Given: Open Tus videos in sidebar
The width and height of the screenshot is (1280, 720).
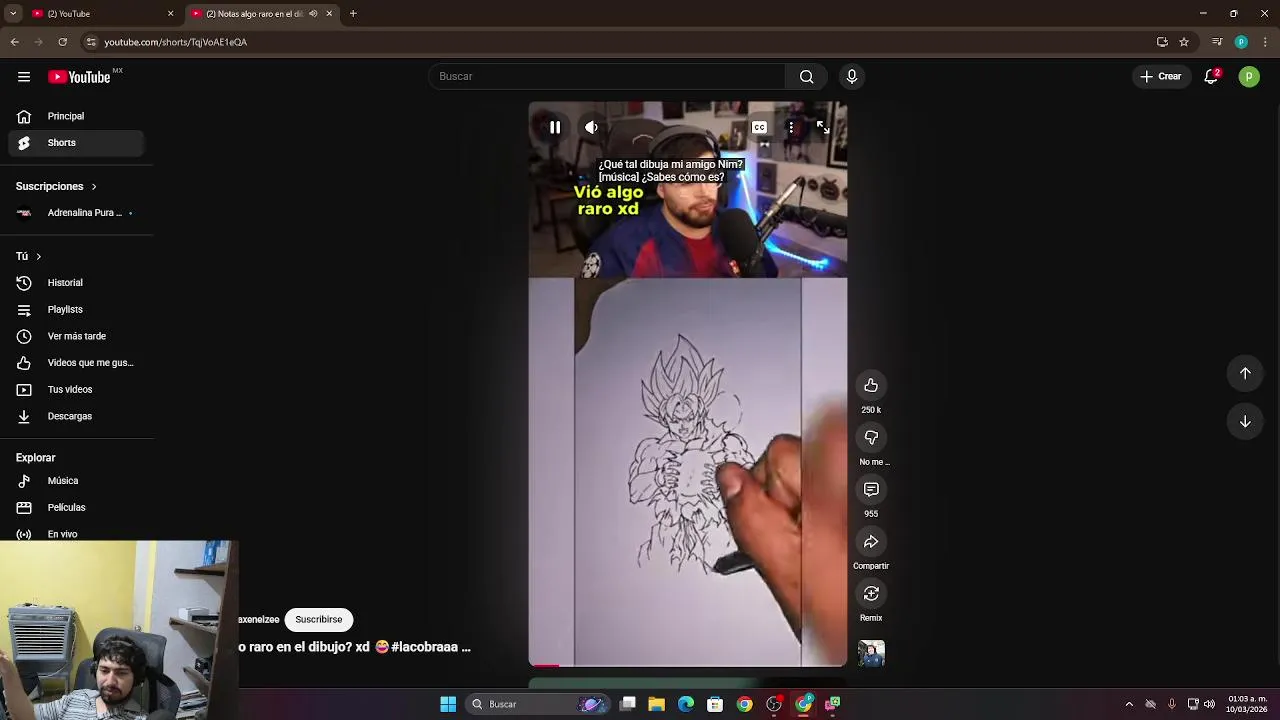Looking at the screenshot, I should coord(76,390).
